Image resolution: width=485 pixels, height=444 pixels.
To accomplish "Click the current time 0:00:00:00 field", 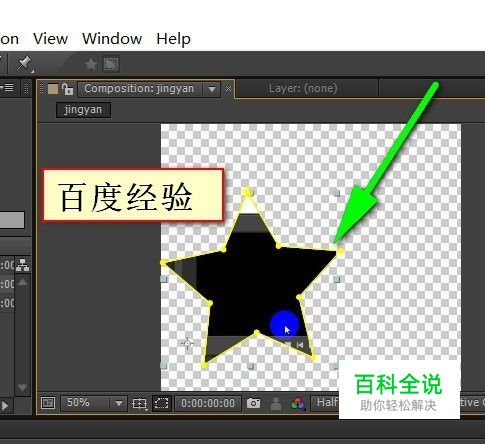I will [208, 403].
